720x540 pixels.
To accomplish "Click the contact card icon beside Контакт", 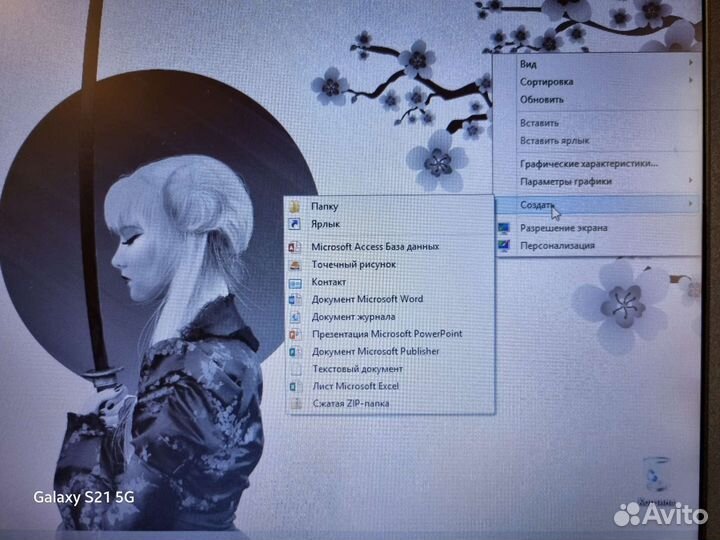I will pyautogui.click(x=295, y=283).
